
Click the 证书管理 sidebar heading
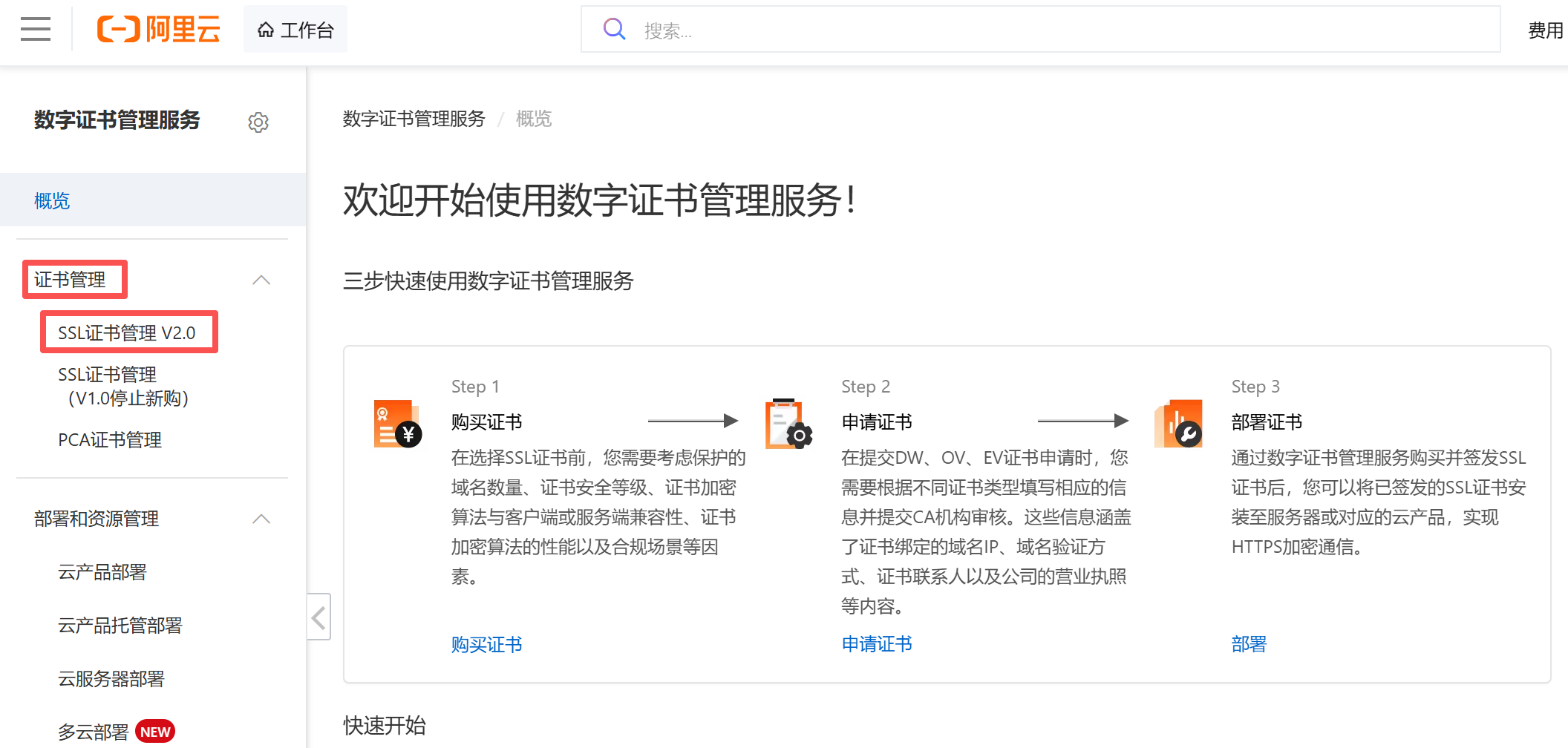click(x=71, y=280)
